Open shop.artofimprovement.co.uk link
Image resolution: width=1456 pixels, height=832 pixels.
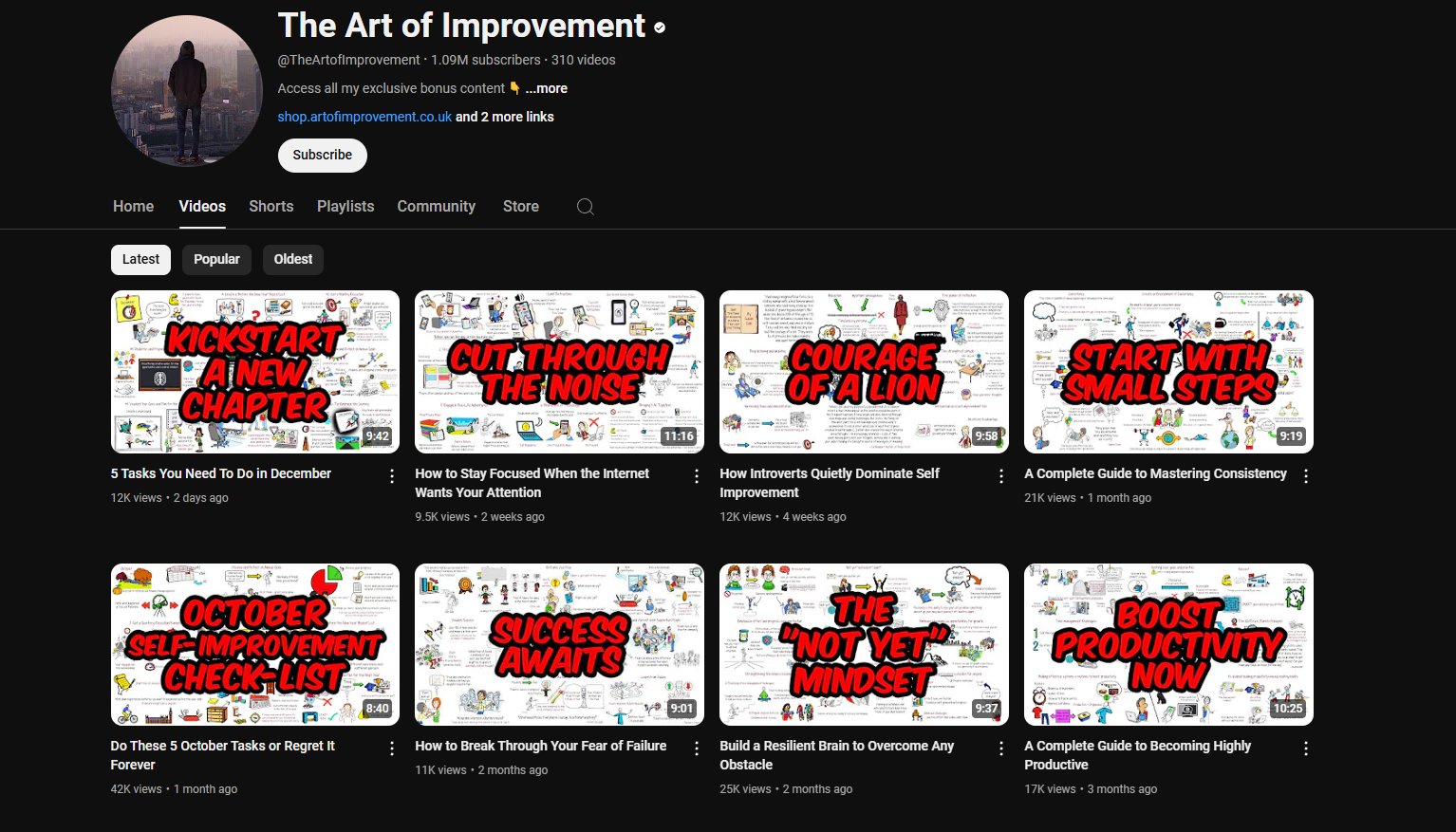(364, 117)
